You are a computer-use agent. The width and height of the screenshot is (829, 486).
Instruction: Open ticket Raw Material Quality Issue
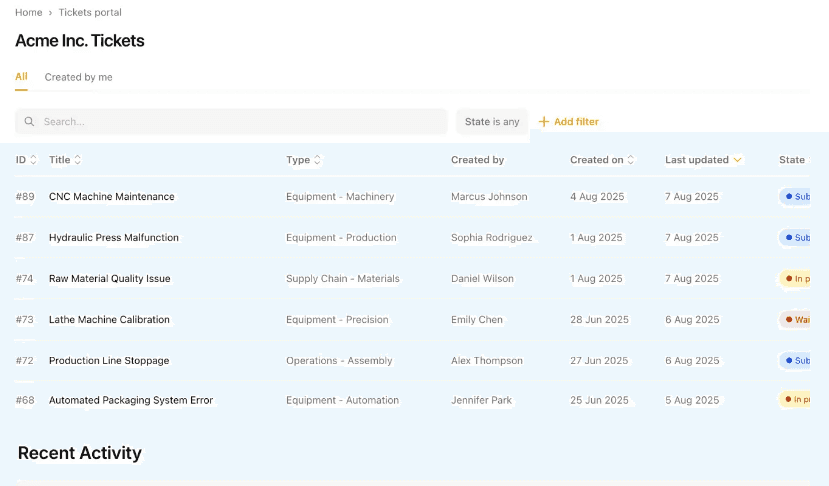point(109,279)
